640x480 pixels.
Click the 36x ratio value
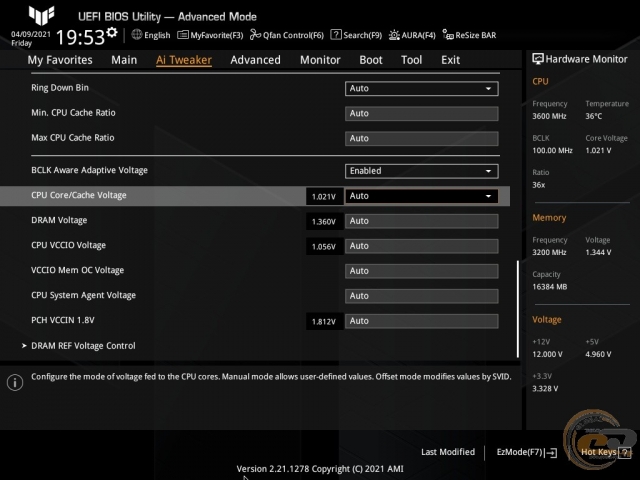(x=539, y=185)
